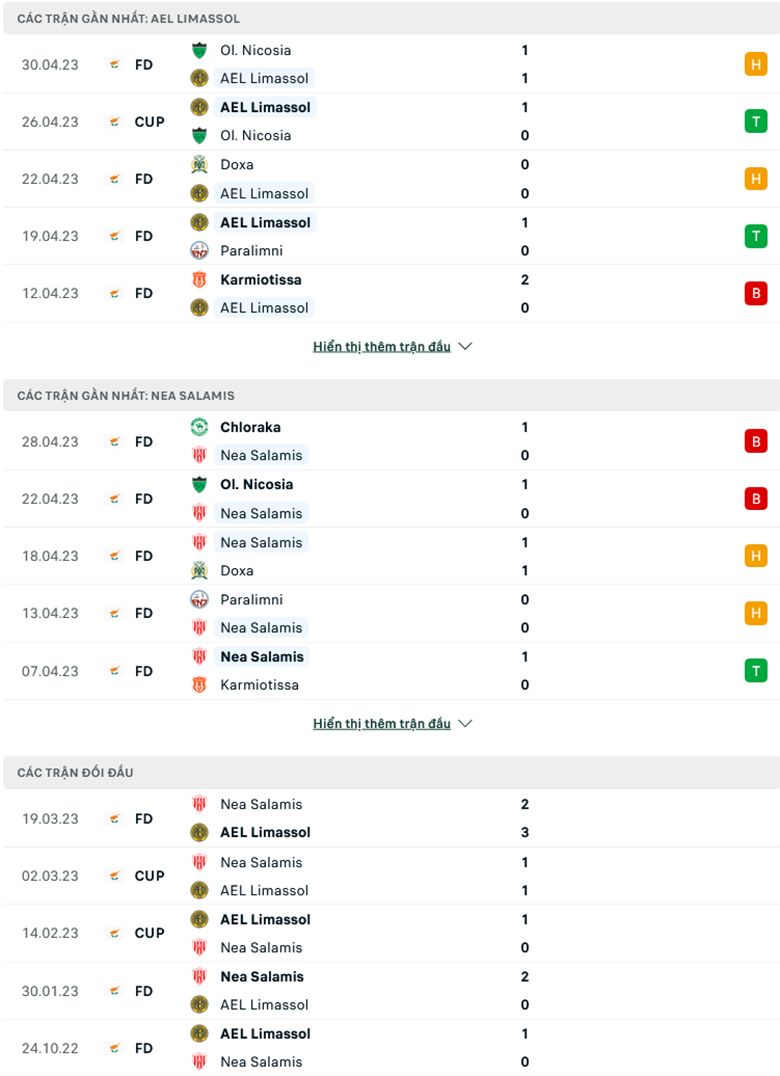Click AEL Limassol crest in 19.03.23 match

[x=199, y=832]
